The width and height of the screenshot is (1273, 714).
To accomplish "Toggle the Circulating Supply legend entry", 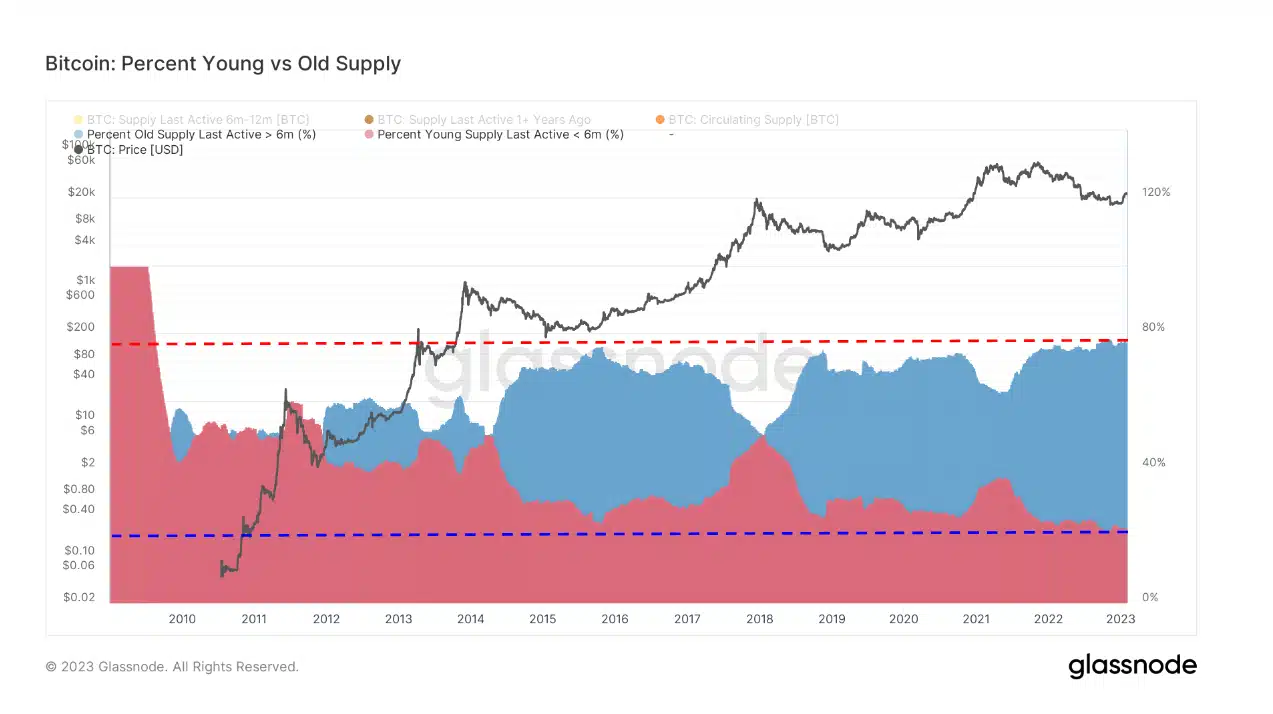I will click(x=753, y=120).
